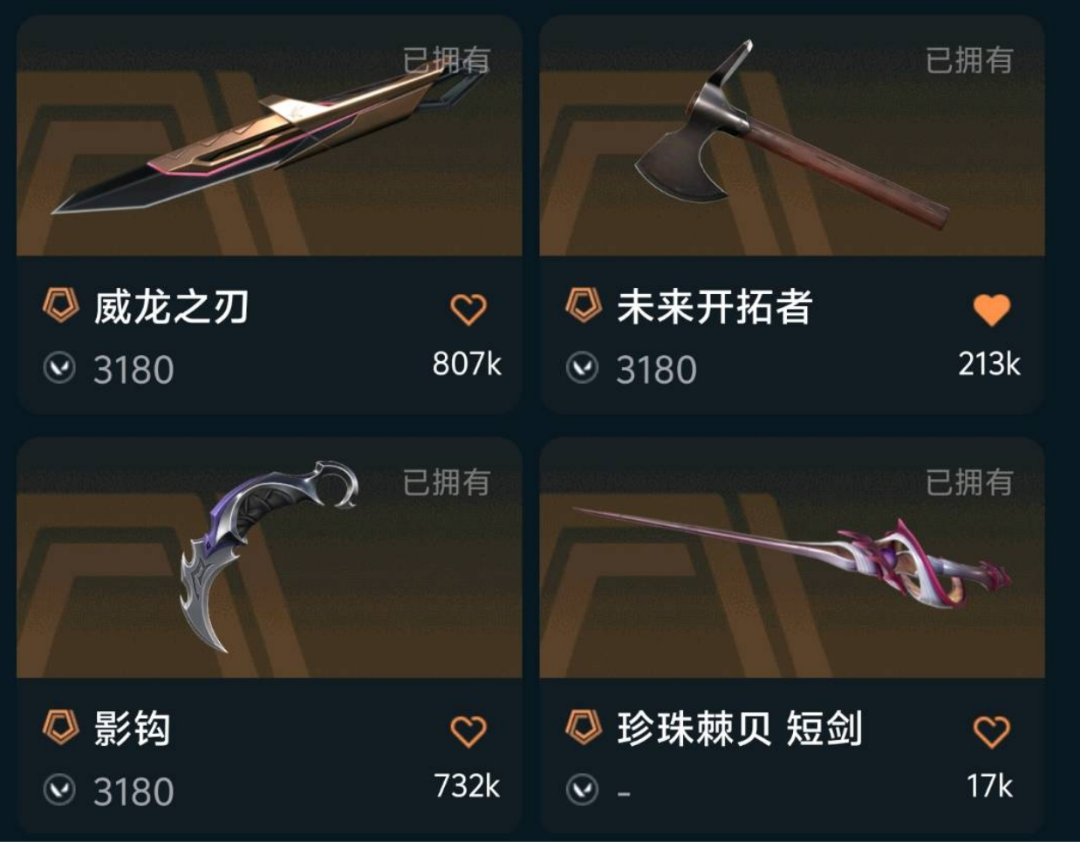Image resolution: width=1080 pixels, height=842 pixels.
Task: Open the 未来开拓者 axe preview image
Action: click(792, 136)
